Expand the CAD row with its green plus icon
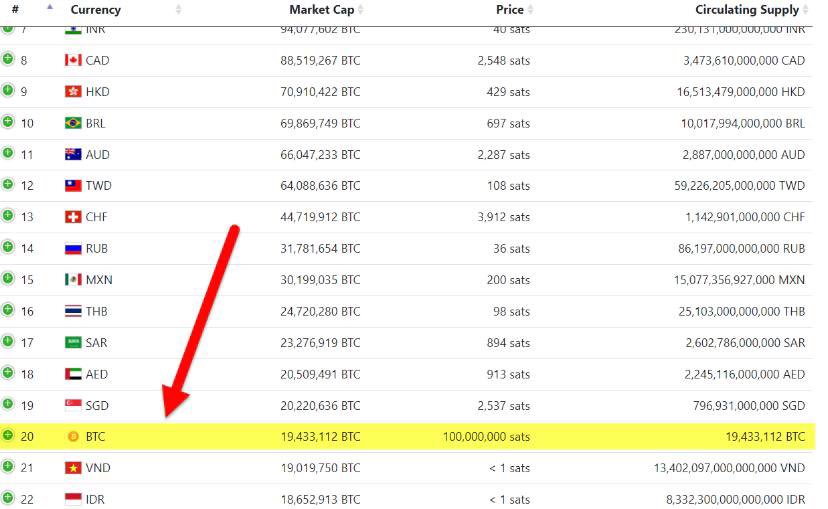Screen dimensions: 828x509 coord(7,59)
